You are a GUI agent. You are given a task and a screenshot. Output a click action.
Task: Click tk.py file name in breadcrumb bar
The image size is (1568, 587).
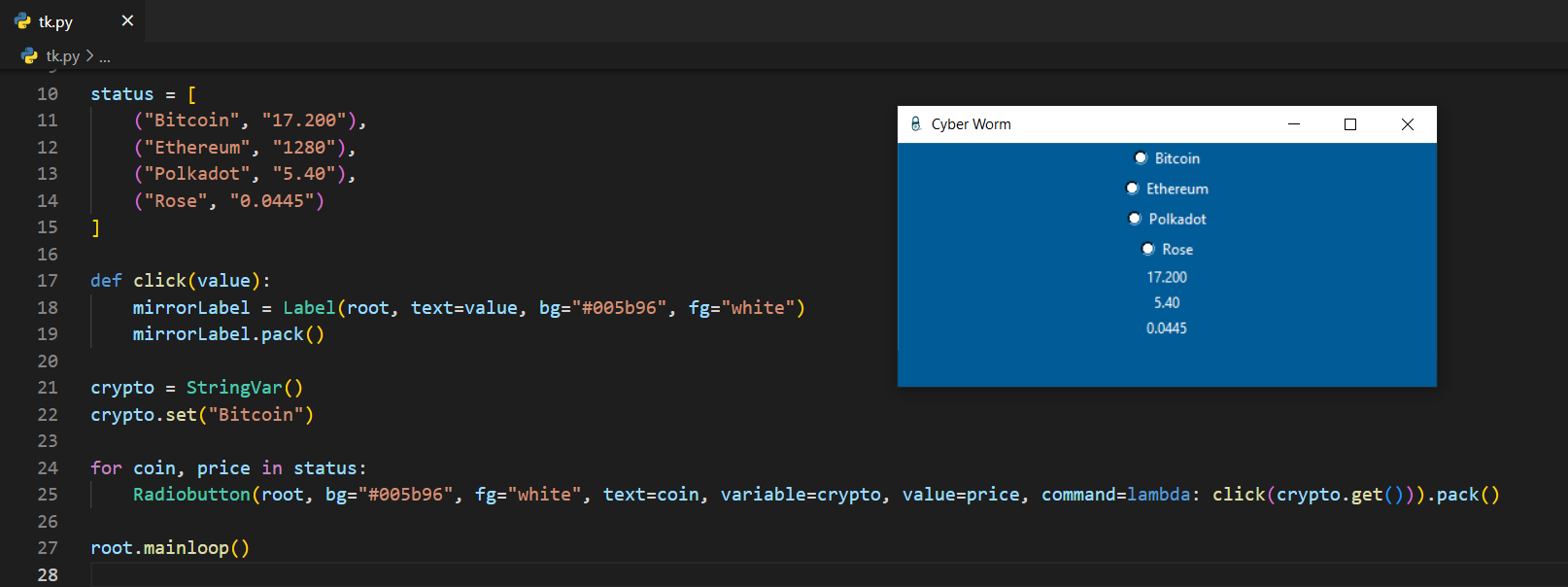click(63, 56)
